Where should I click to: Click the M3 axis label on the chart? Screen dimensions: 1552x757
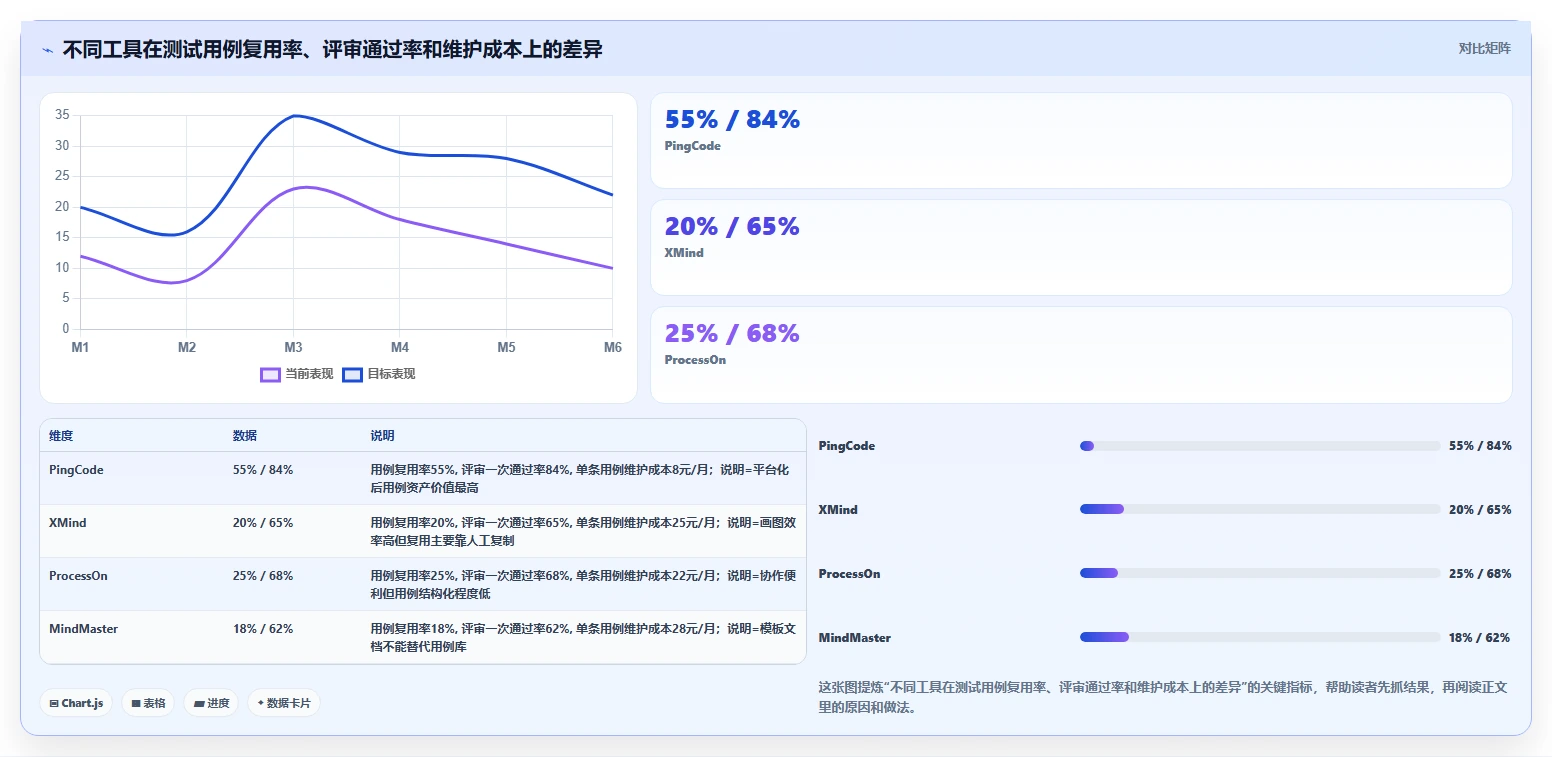tap(293, 348)
